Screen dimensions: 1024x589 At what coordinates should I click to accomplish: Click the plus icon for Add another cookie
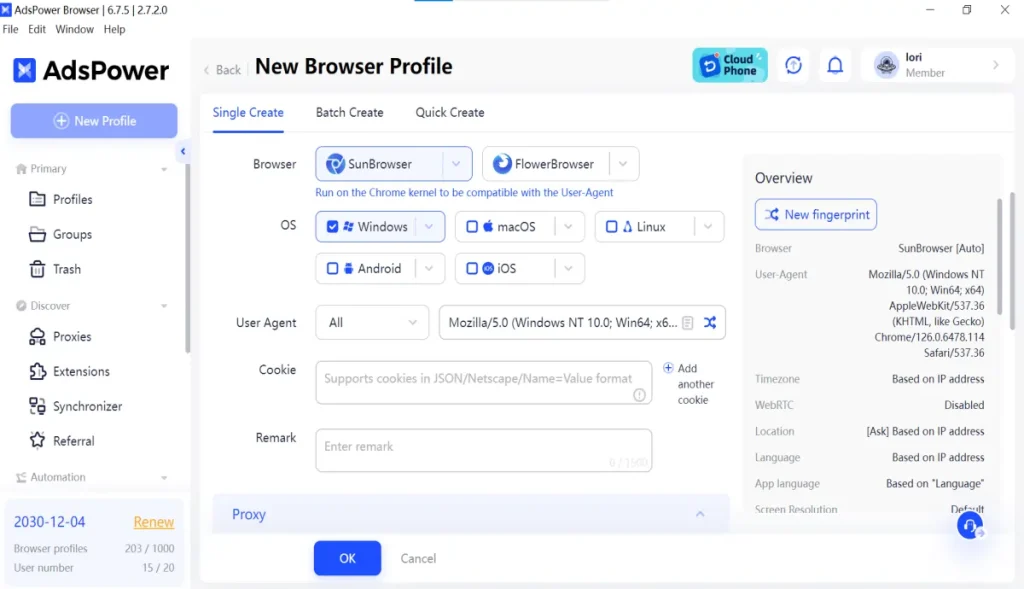[x=668, y=368]
